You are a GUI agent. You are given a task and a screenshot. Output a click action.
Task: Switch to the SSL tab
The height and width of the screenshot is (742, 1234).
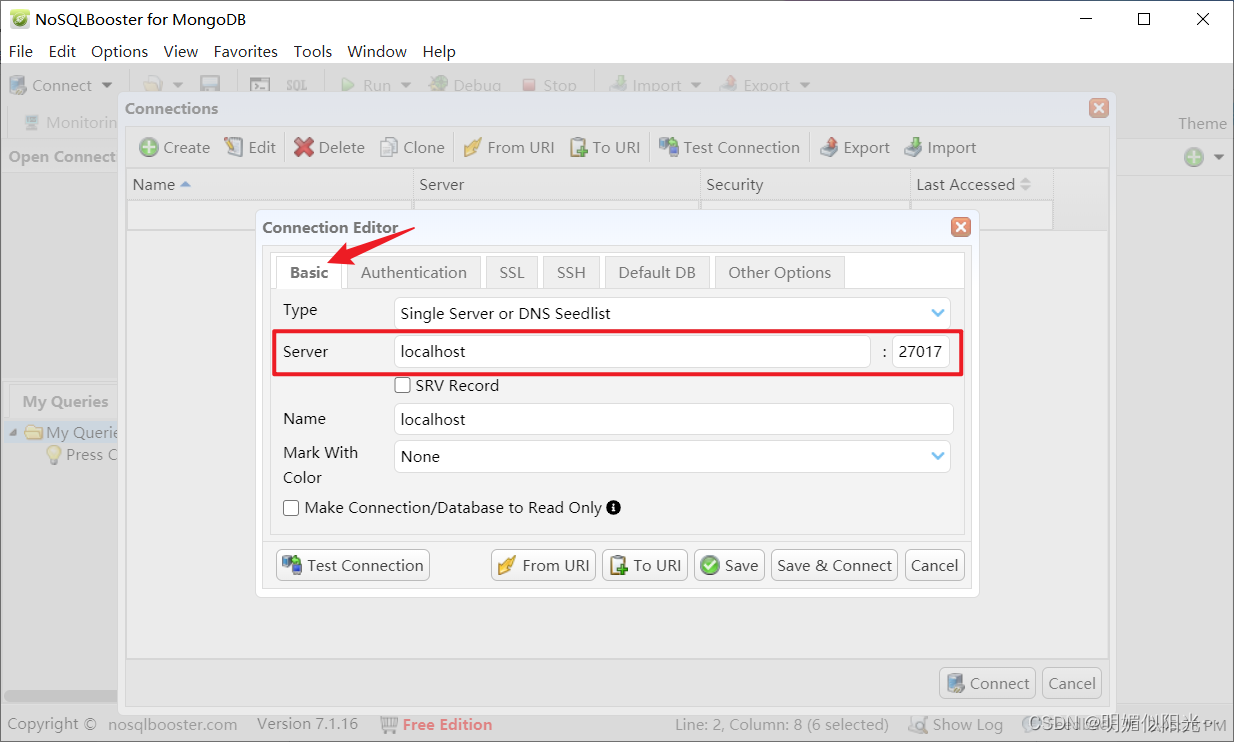point(512,272)
